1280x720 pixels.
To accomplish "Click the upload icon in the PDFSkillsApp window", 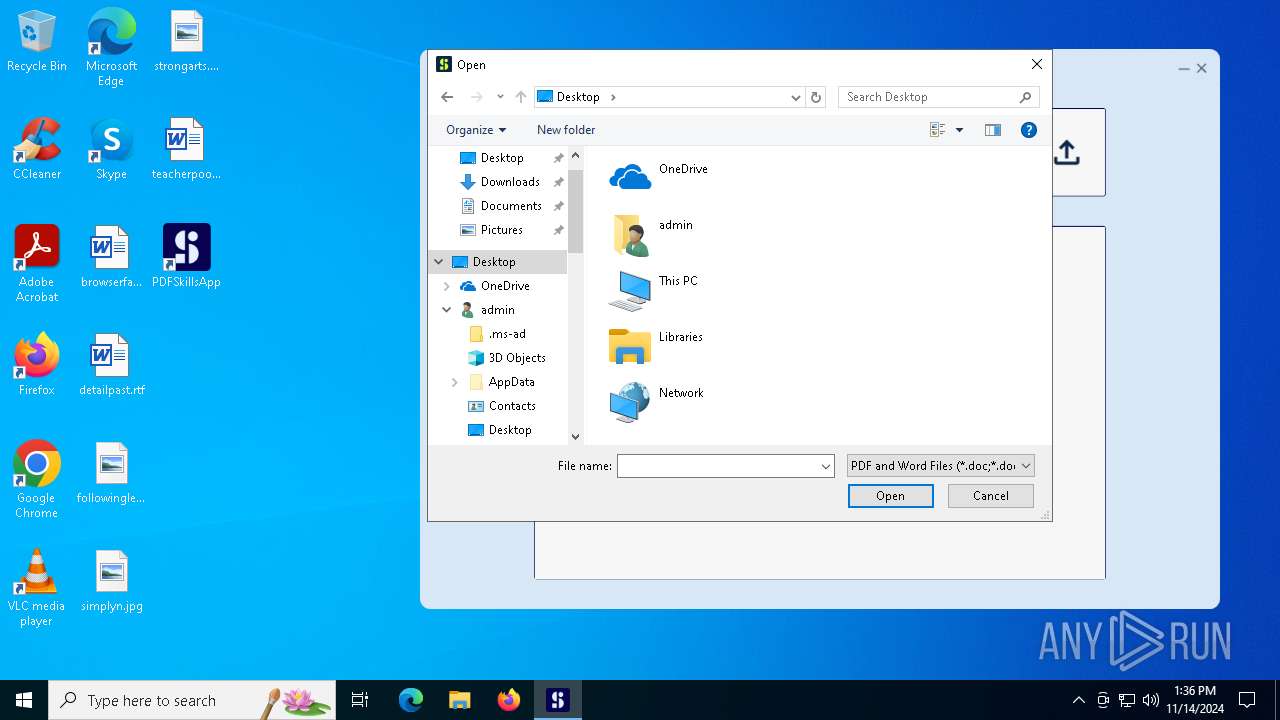I will 1067,153.
